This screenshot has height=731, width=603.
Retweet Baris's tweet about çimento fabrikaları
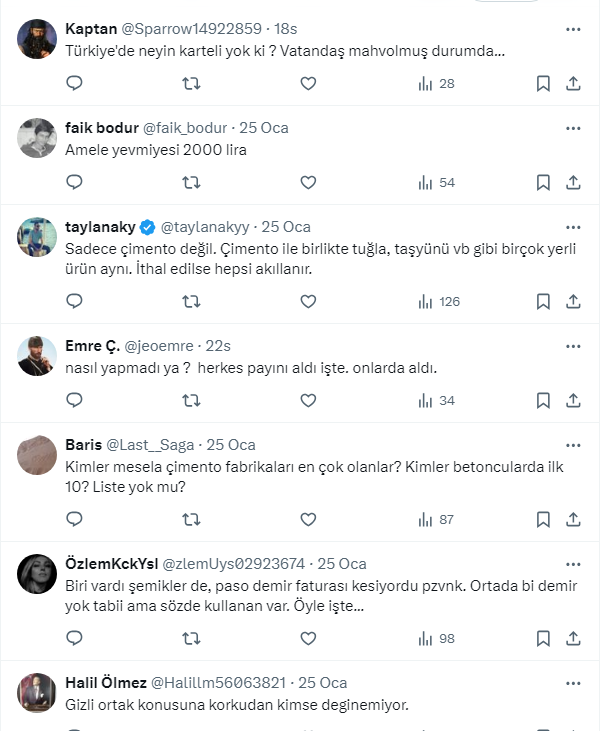[191, 519]
